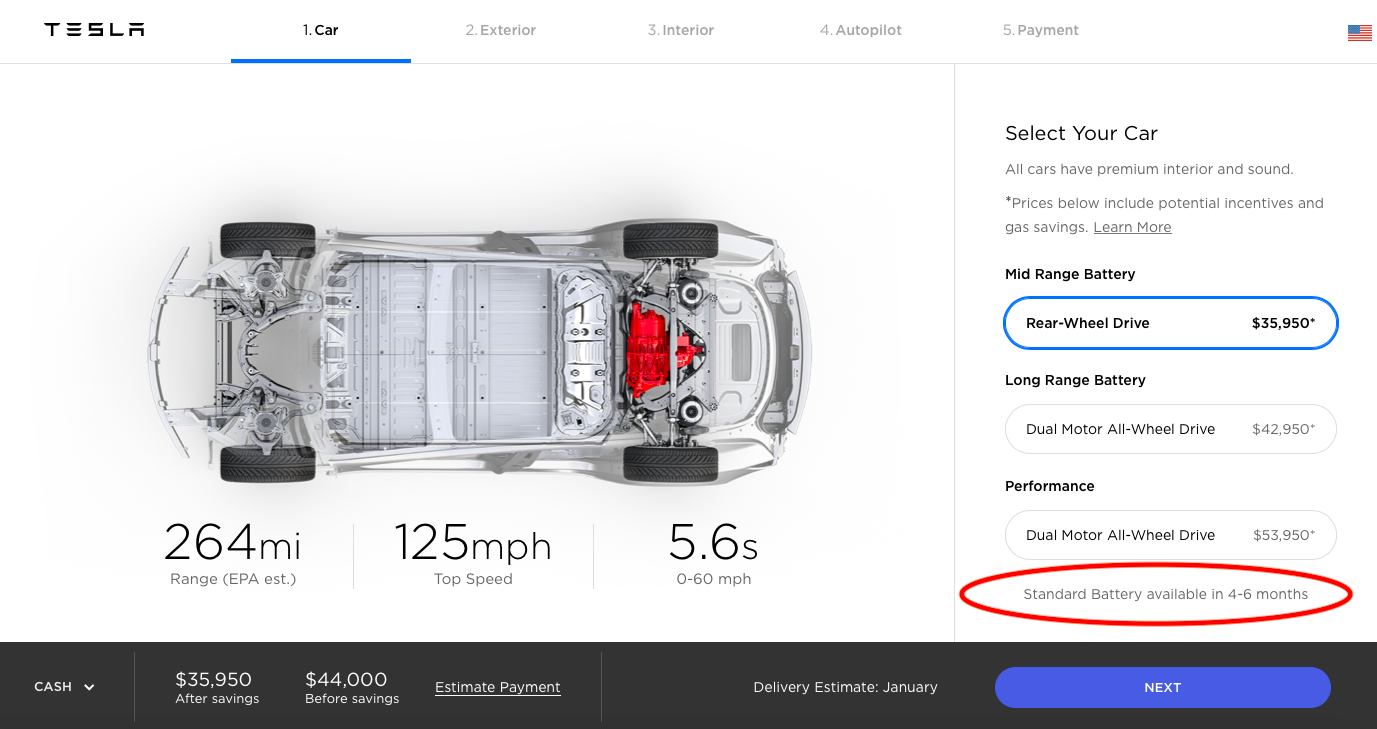The height and width of the screenshot is (729, 1377).
Task: Follow the Learn More link
Action: tap(1132, 227)
